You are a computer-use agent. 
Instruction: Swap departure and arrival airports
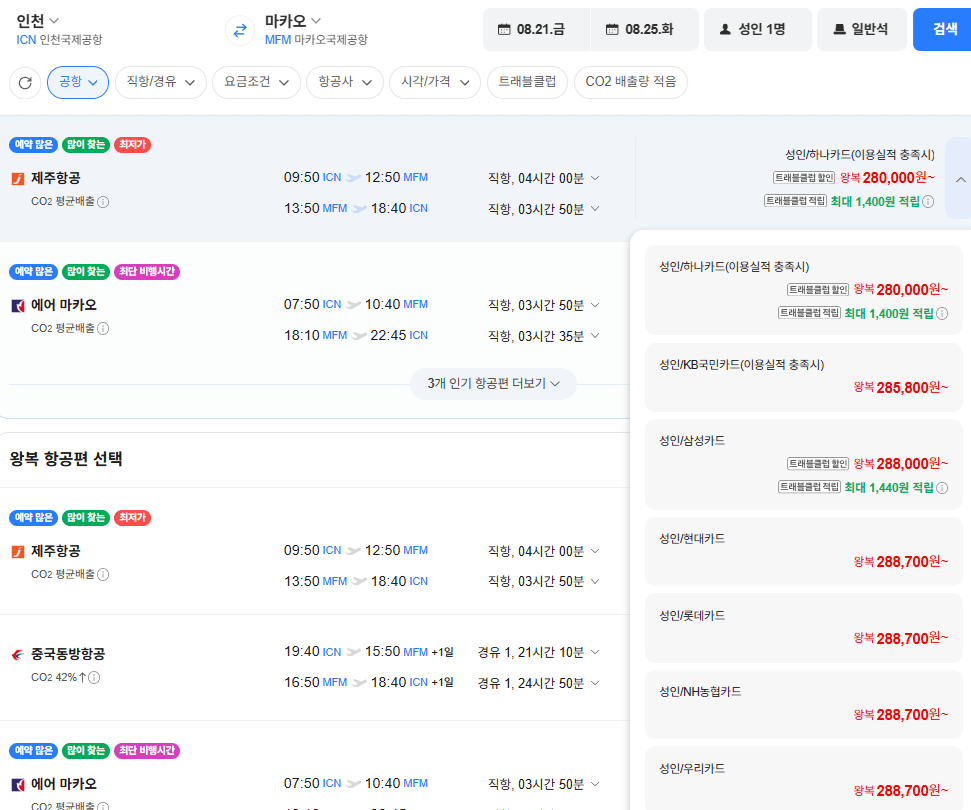[240, 30]
